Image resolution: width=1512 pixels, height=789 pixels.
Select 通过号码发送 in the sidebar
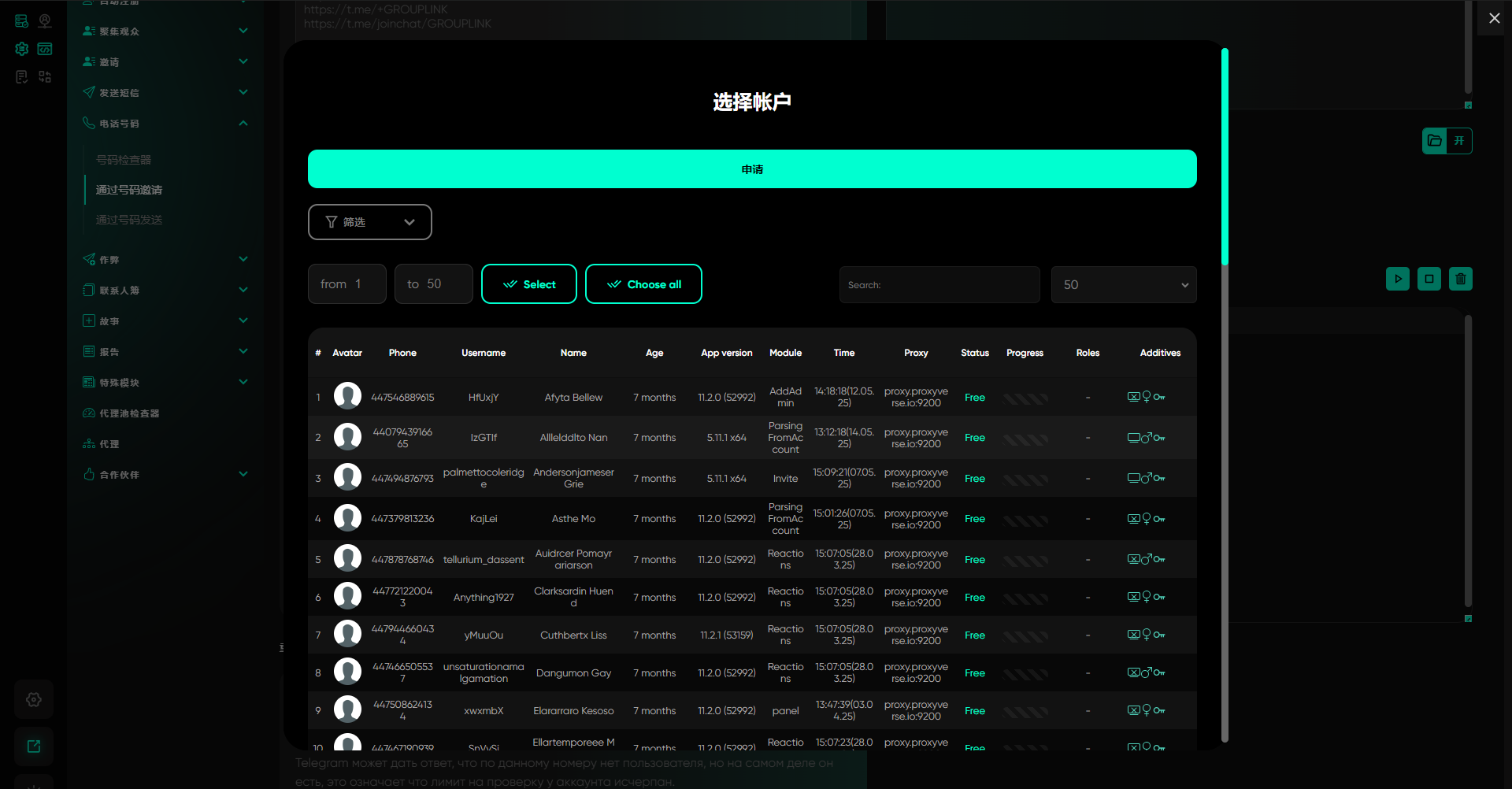point(129,220)
